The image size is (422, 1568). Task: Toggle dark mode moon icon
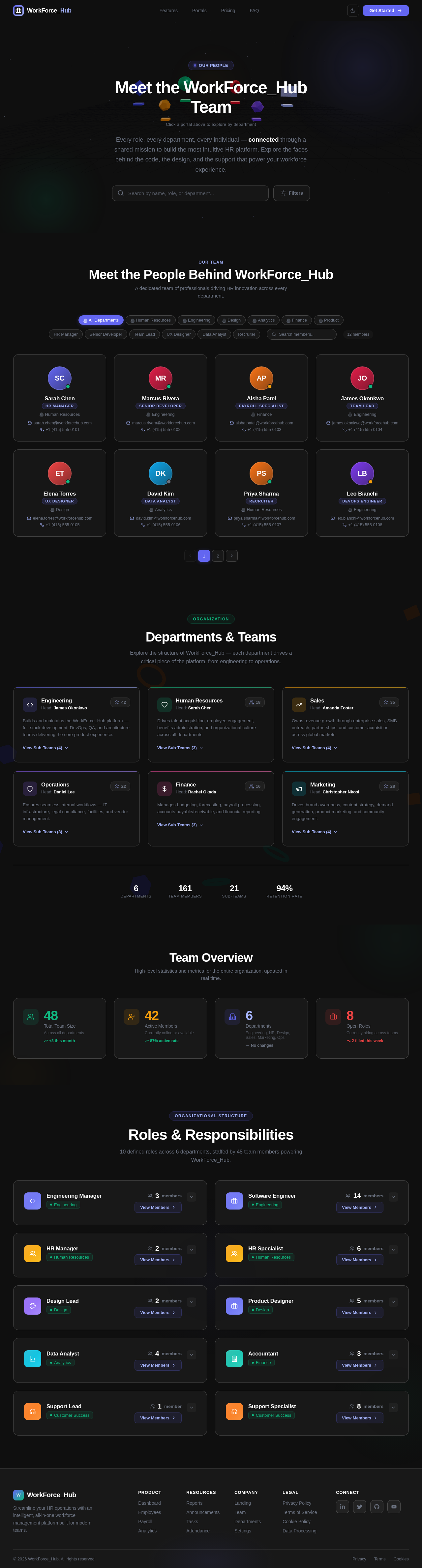pyautogui.click(x=352, y=10)
